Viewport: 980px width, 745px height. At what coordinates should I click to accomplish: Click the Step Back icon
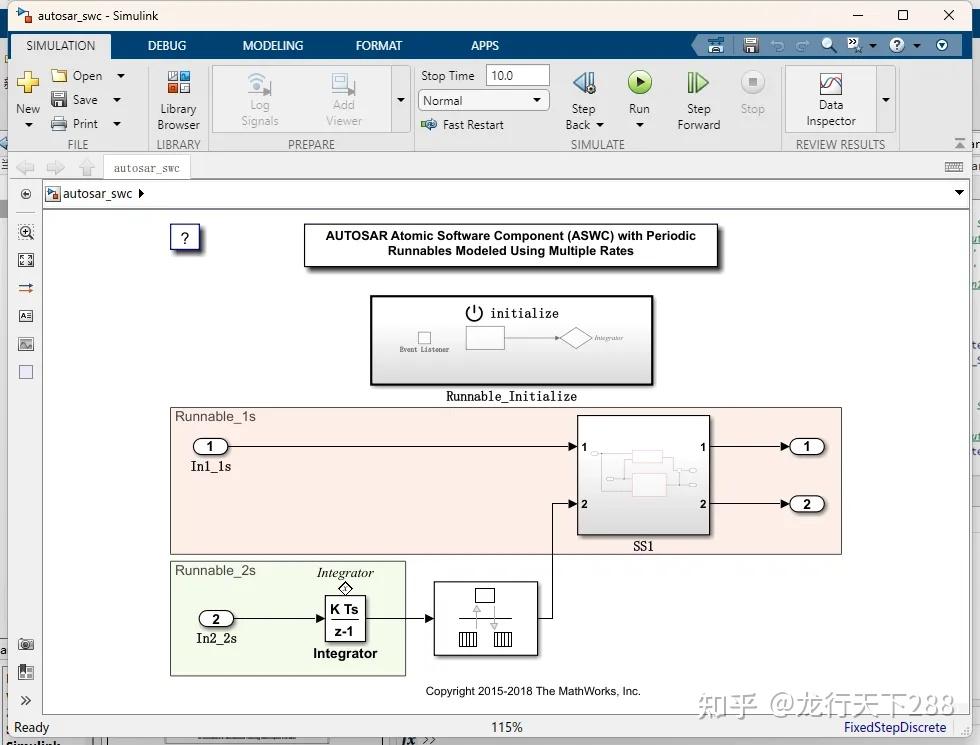(x=584, y=82)
